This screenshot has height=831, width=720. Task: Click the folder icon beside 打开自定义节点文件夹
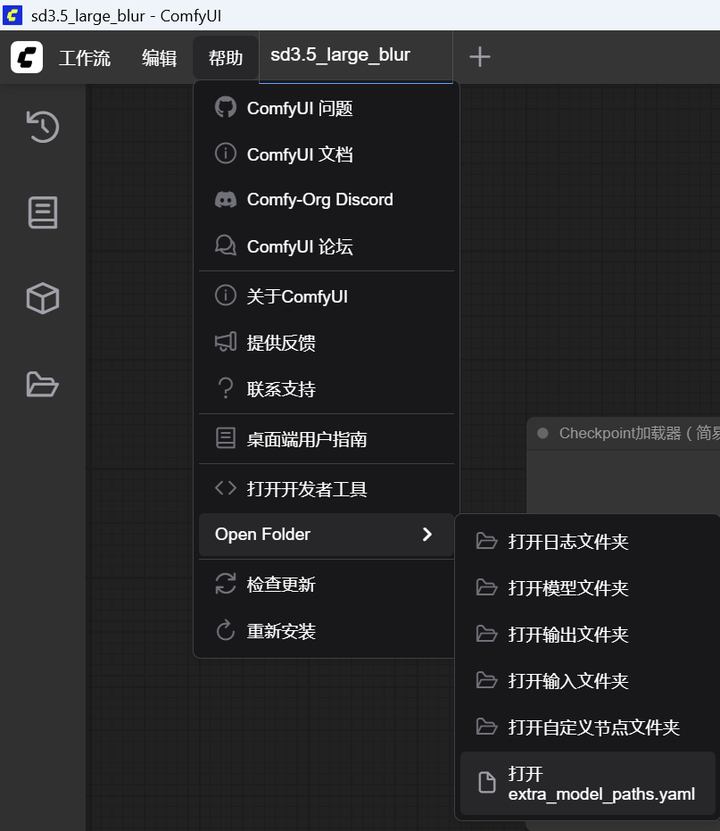[x=486, y=727]
